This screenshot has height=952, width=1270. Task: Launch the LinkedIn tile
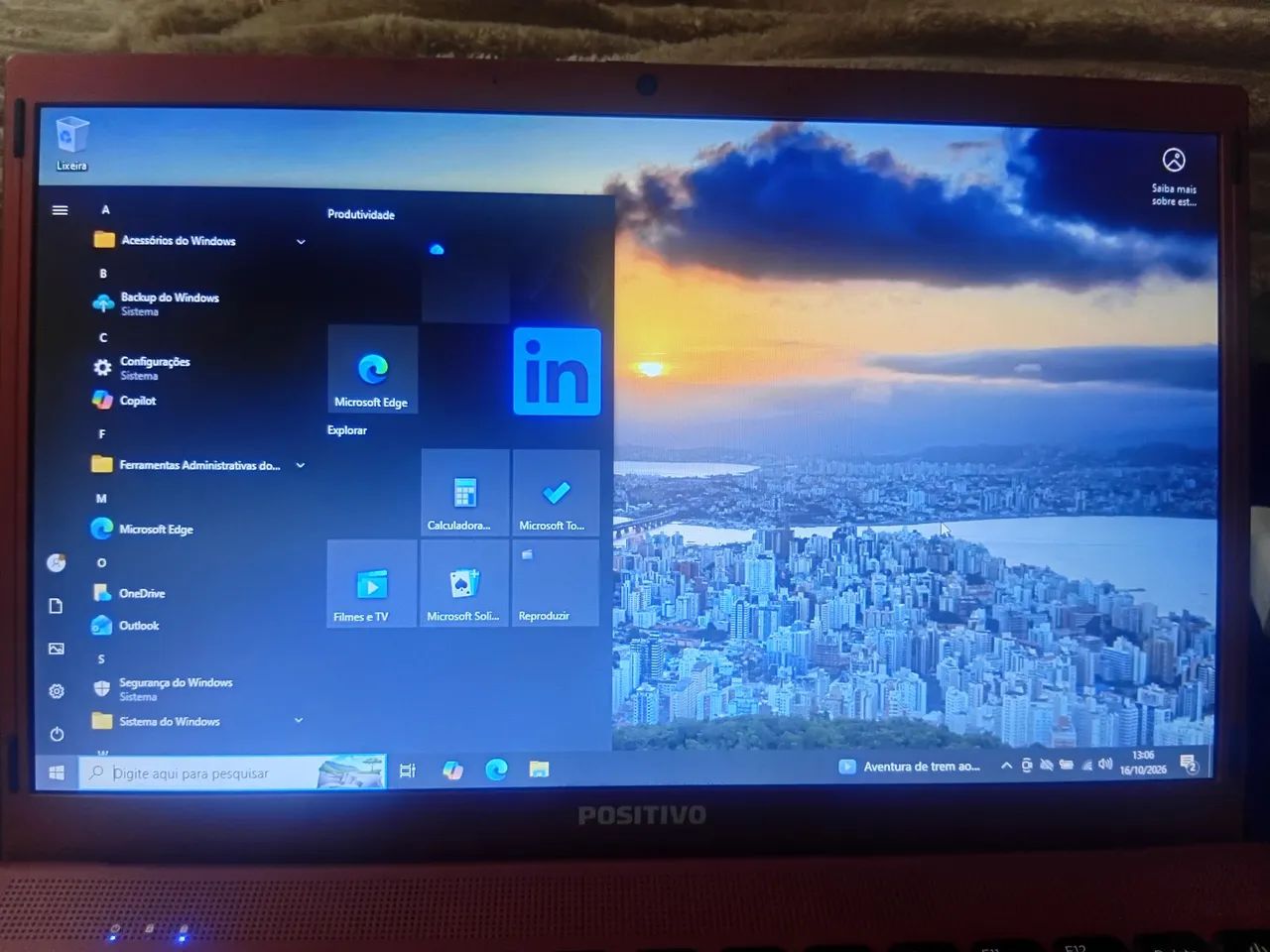point(557,371)
